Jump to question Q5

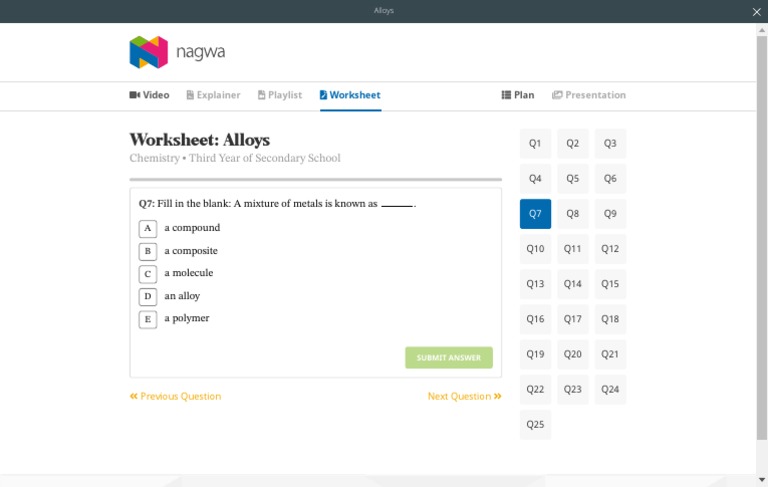[x=573, y=179]
